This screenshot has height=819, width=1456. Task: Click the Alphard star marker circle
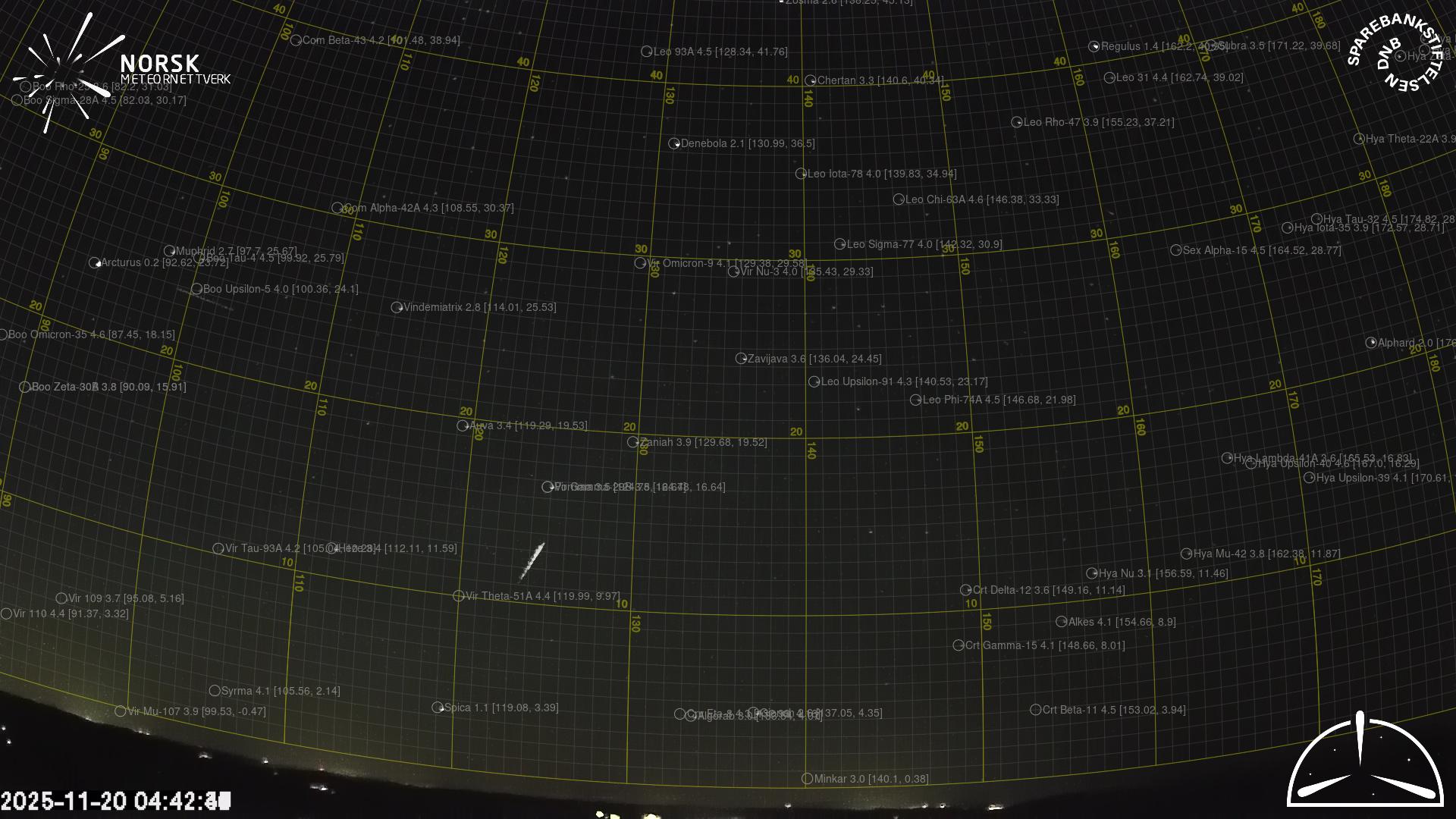click(x=1371, y=344)
